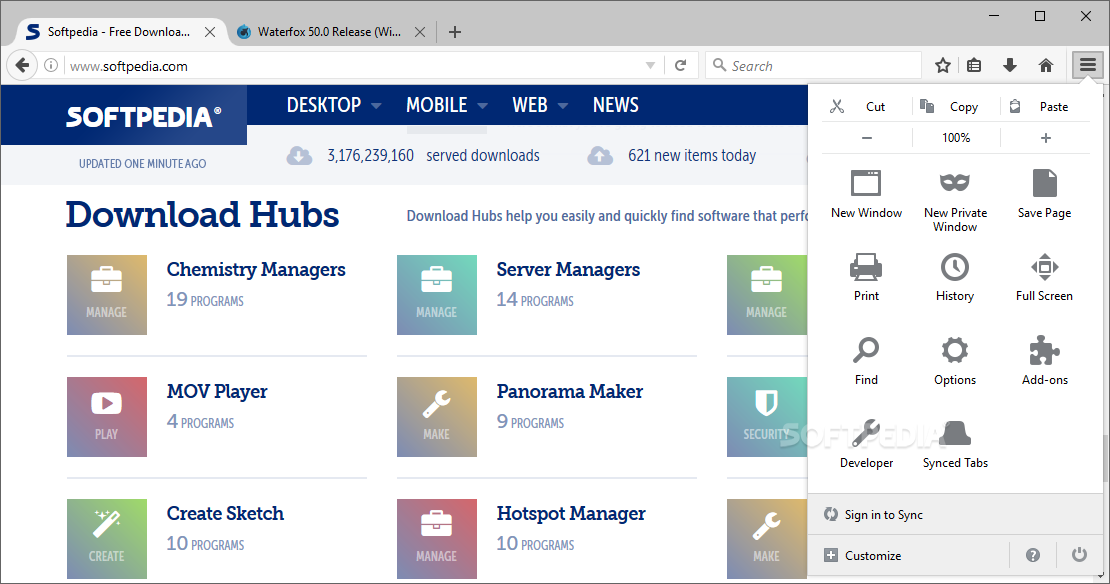Screen dimensions: 1110x584
Task: Open Create Sketch hub link
Action: (225, 513)
